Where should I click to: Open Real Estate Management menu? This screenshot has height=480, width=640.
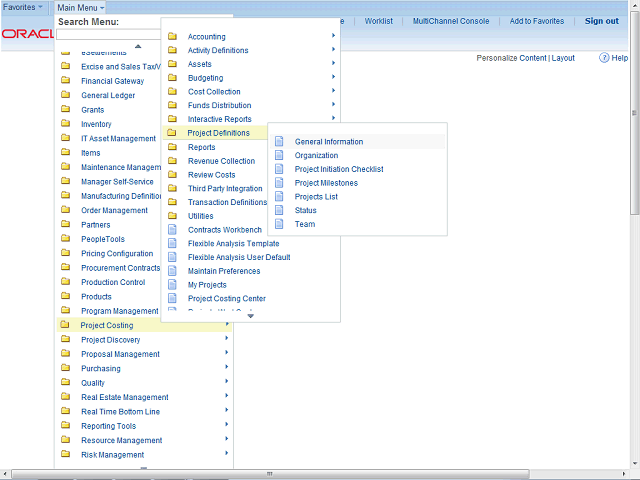pyautogui.click(x=124, y=397)
